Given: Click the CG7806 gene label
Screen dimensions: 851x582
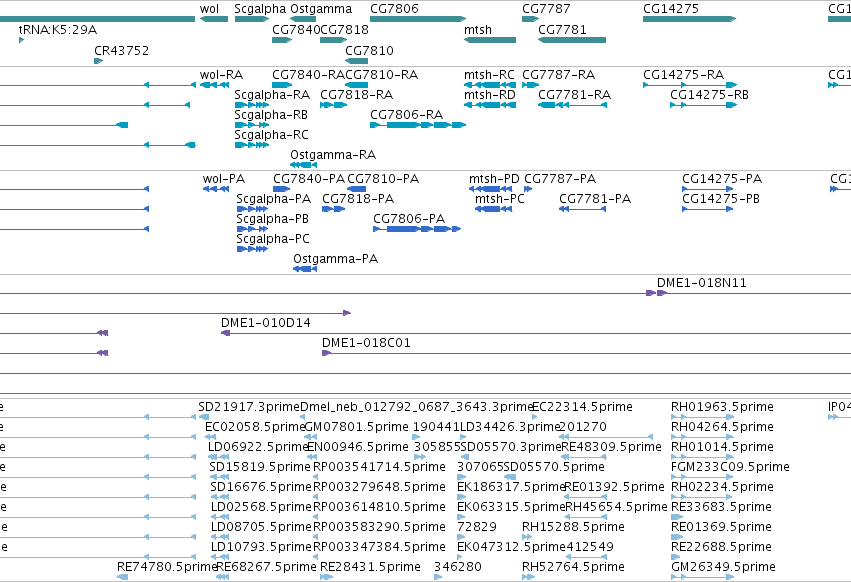Looking at the screenshot, I should coord(394,9).
